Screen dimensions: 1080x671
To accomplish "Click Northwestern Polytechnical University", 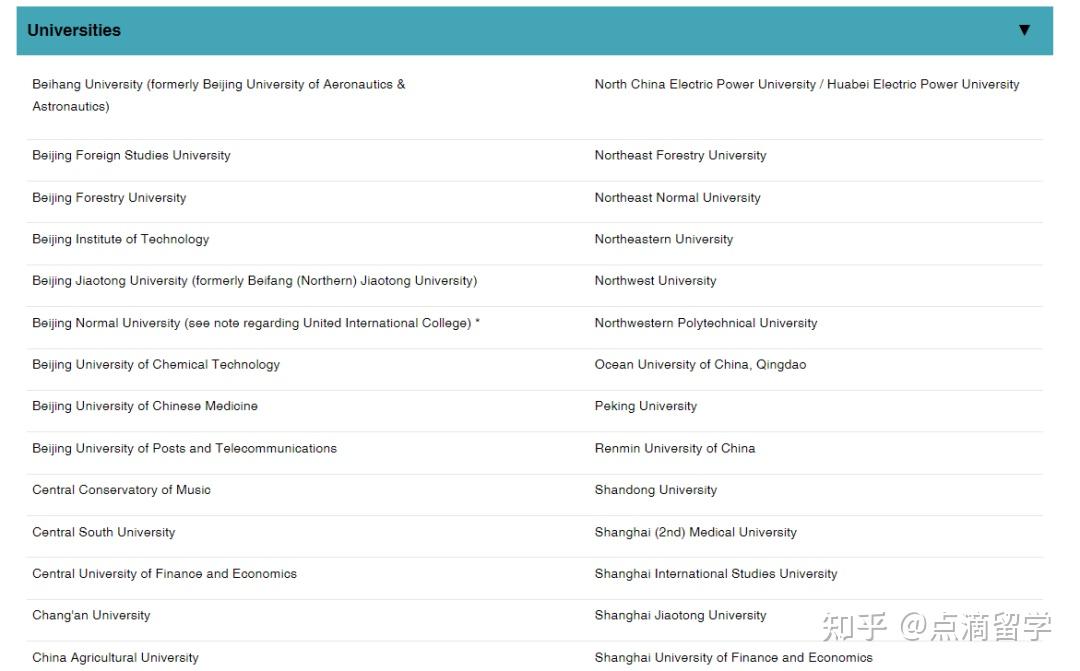I will pos(705,323).
